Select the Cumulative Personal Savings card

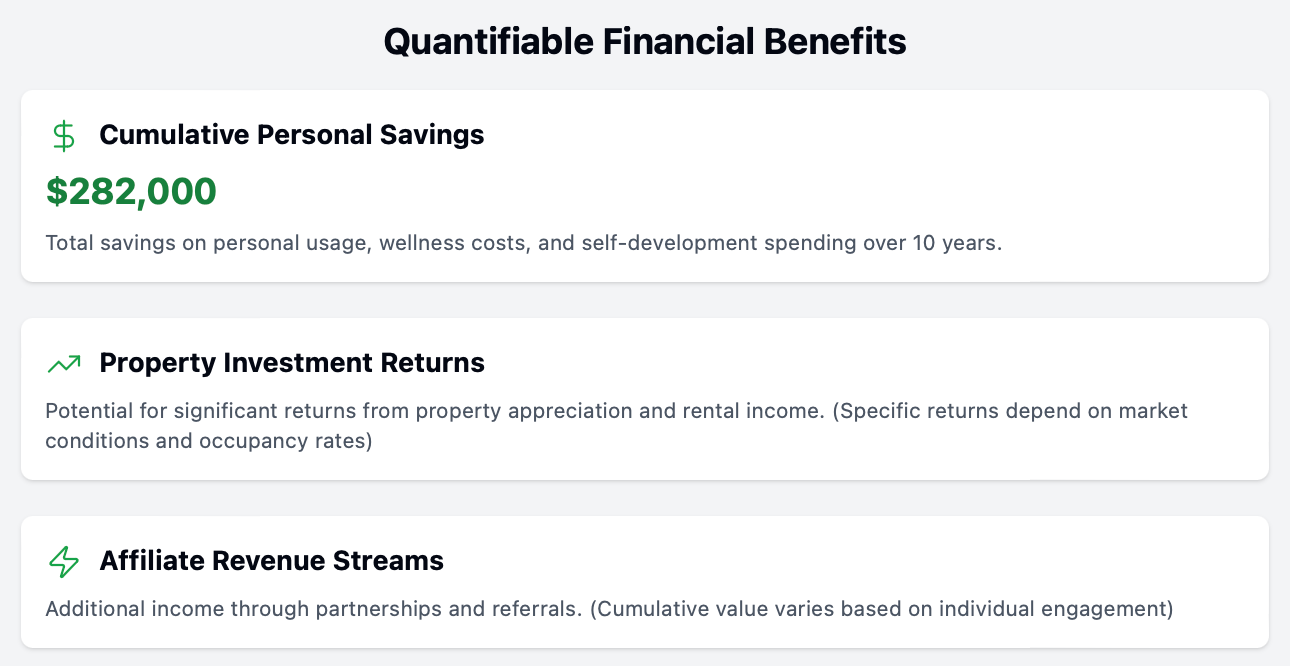coord(645,186)
